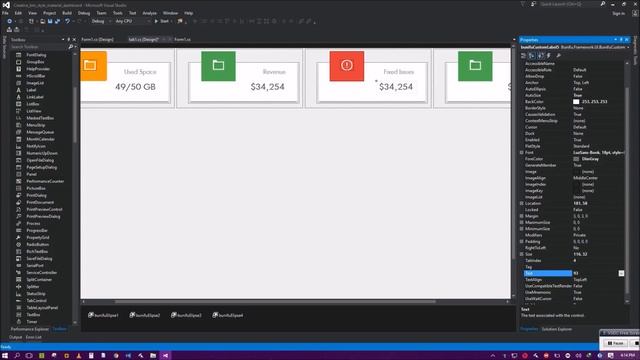Select the MaskedTextBox toolbox item
This screenshot has height=360, width=640.
pyautogui.click(x=40, y=118)
